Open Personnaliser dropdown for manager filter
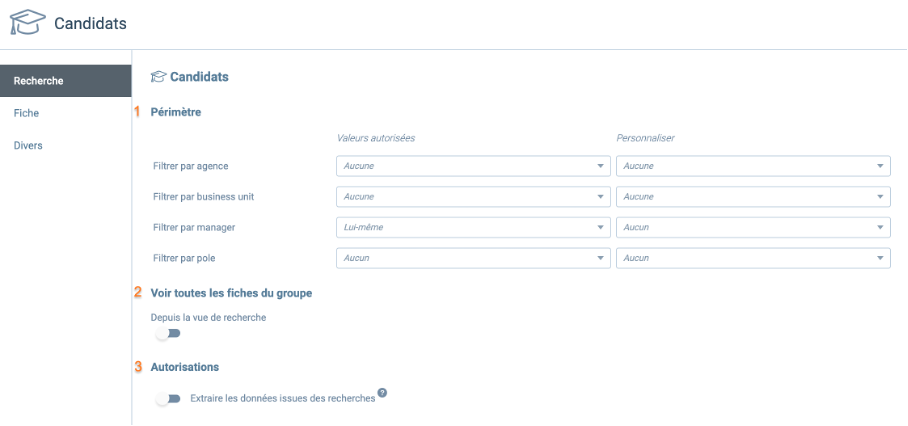The height and width of the screenshot is (426, 908). coord(753,227)
